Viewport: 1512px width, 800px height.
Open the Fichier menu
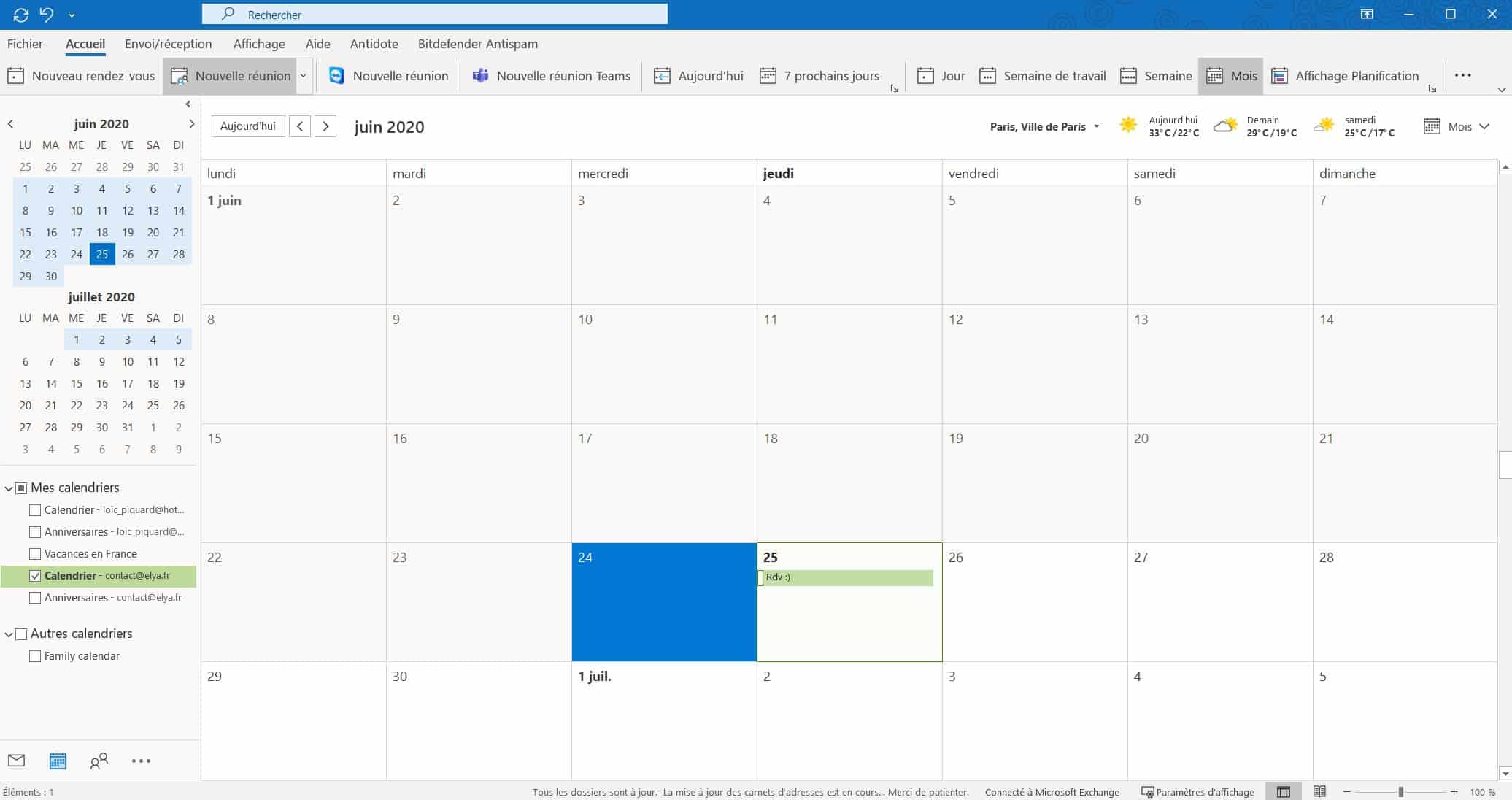[x=25, y=44]
